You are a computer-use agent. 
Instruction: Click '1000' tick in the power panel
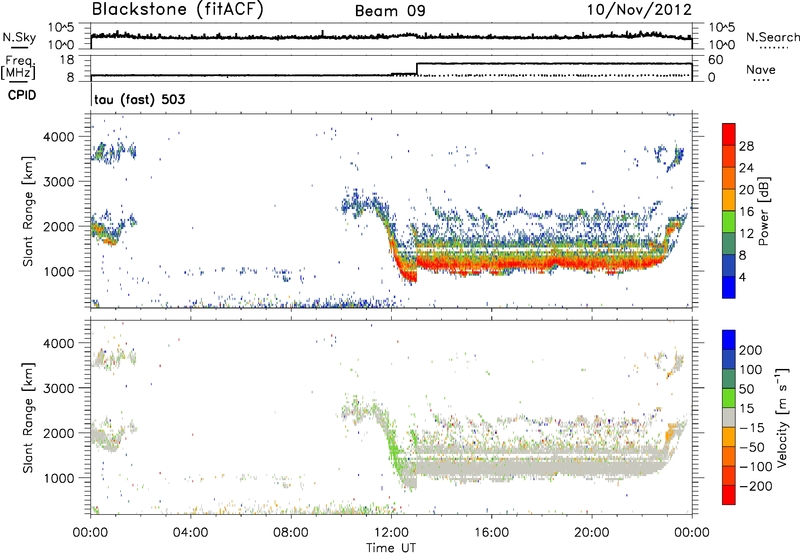tap(58, 271)
